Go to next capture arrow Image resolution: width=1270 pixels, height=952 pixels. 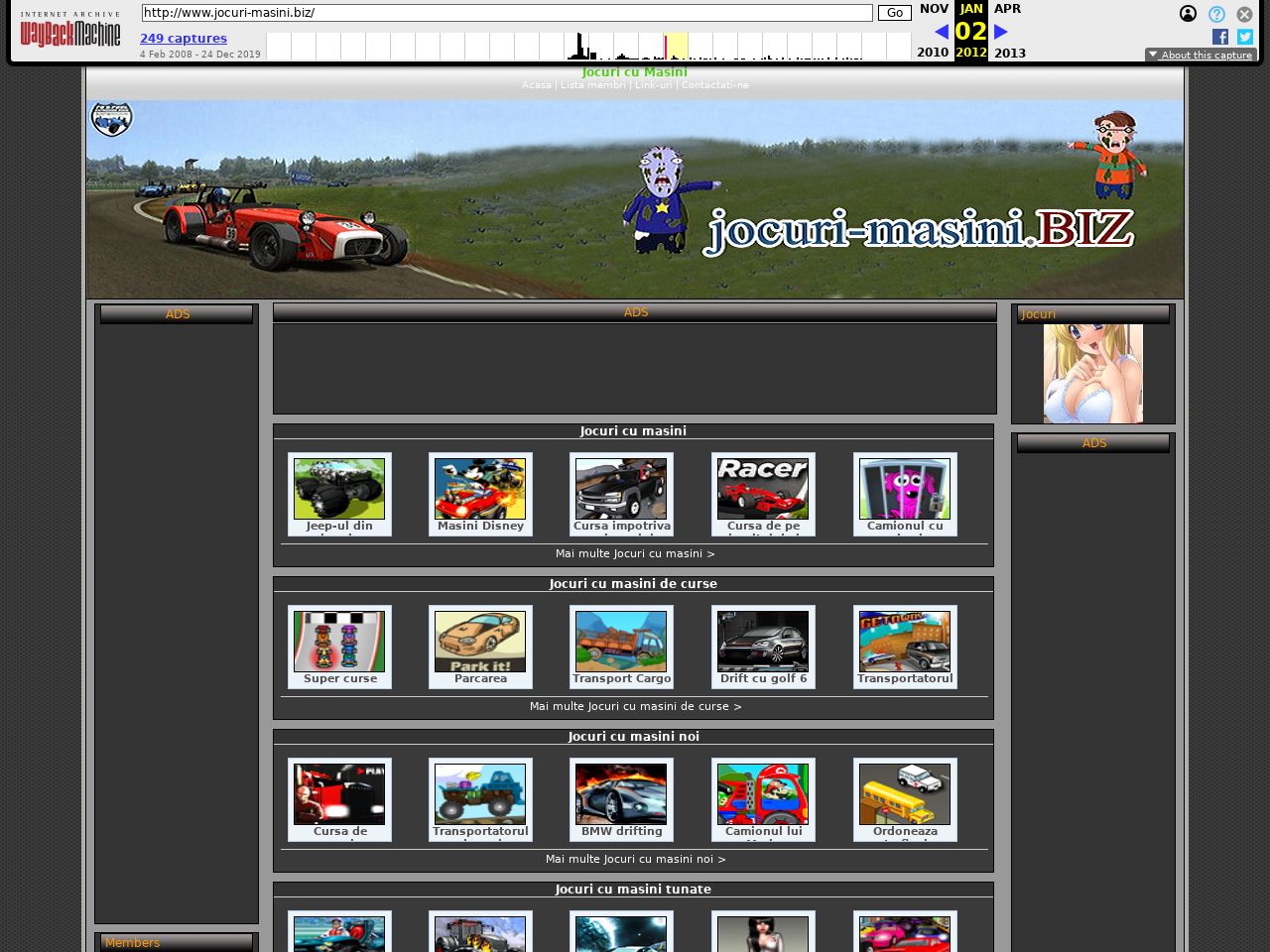(x=1001, y=32)
